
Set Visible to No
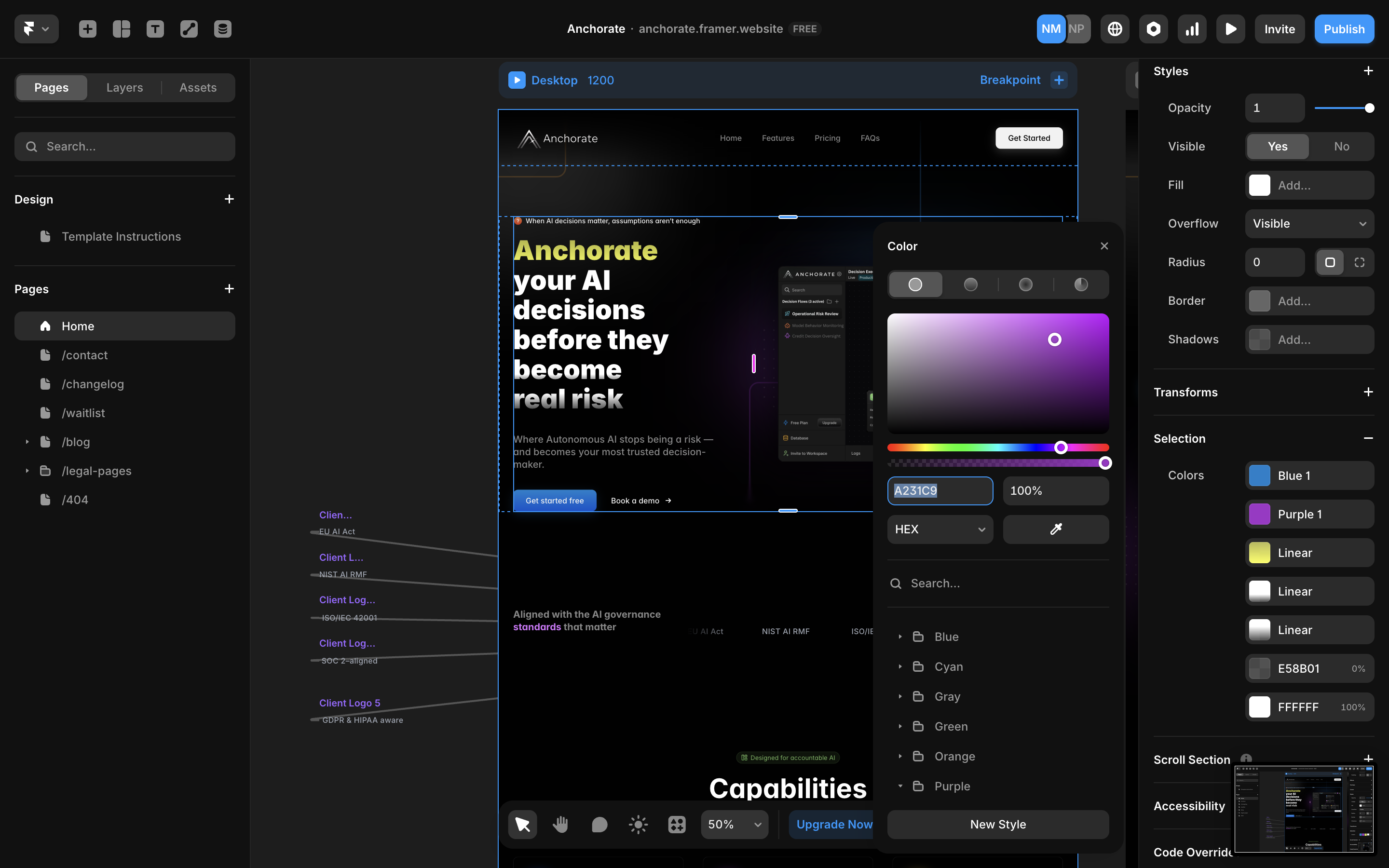(1341, 147)
